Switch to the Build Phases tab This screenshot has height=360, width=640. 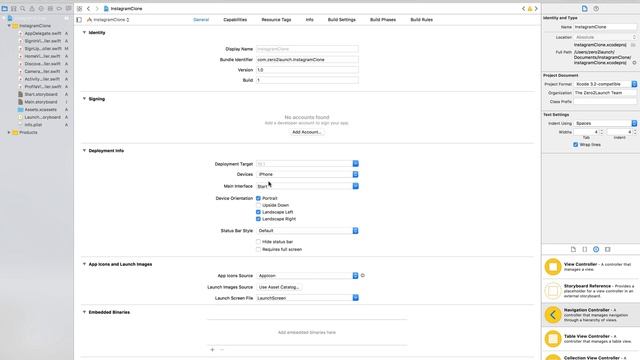pos(383,20)
